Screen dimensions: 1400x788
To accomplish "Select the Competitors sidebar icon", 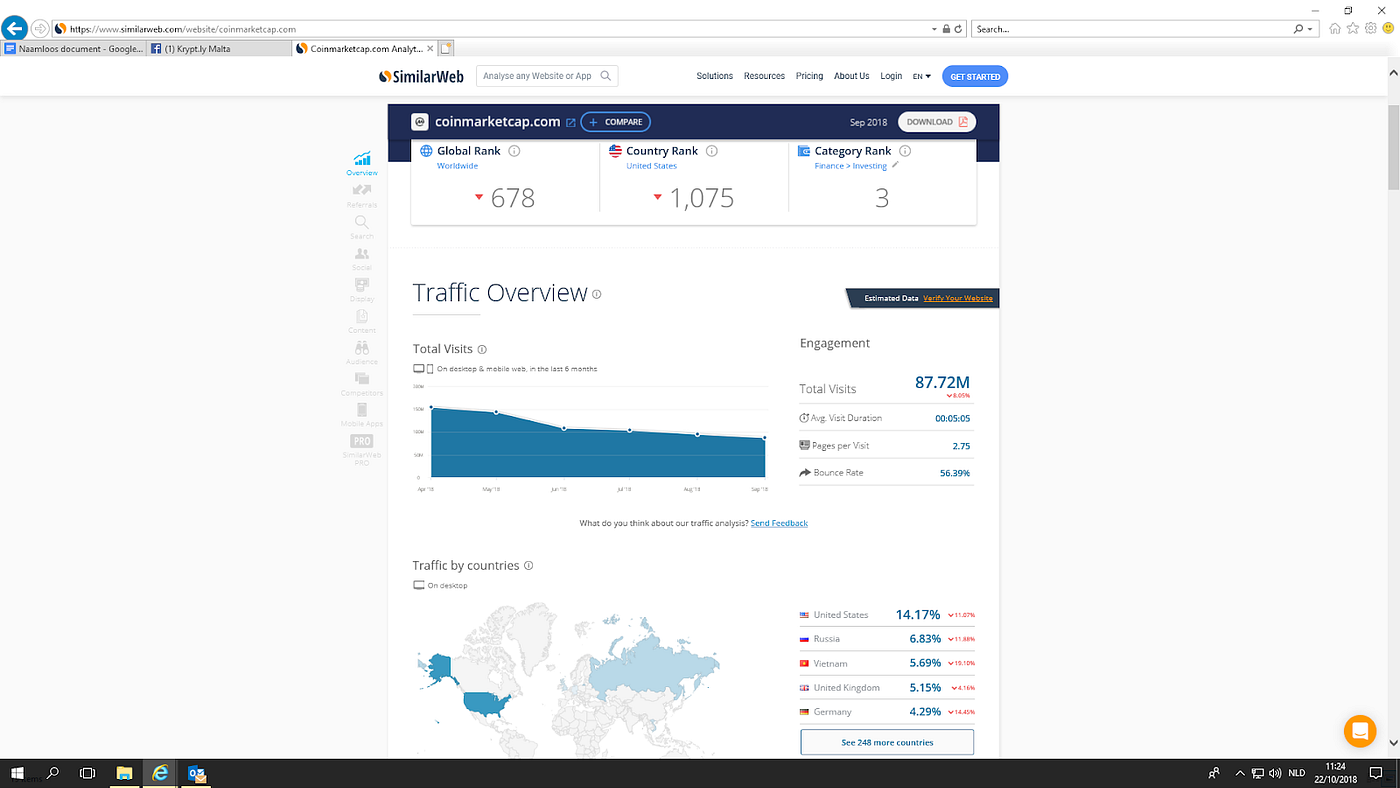I will click(361, 381).
